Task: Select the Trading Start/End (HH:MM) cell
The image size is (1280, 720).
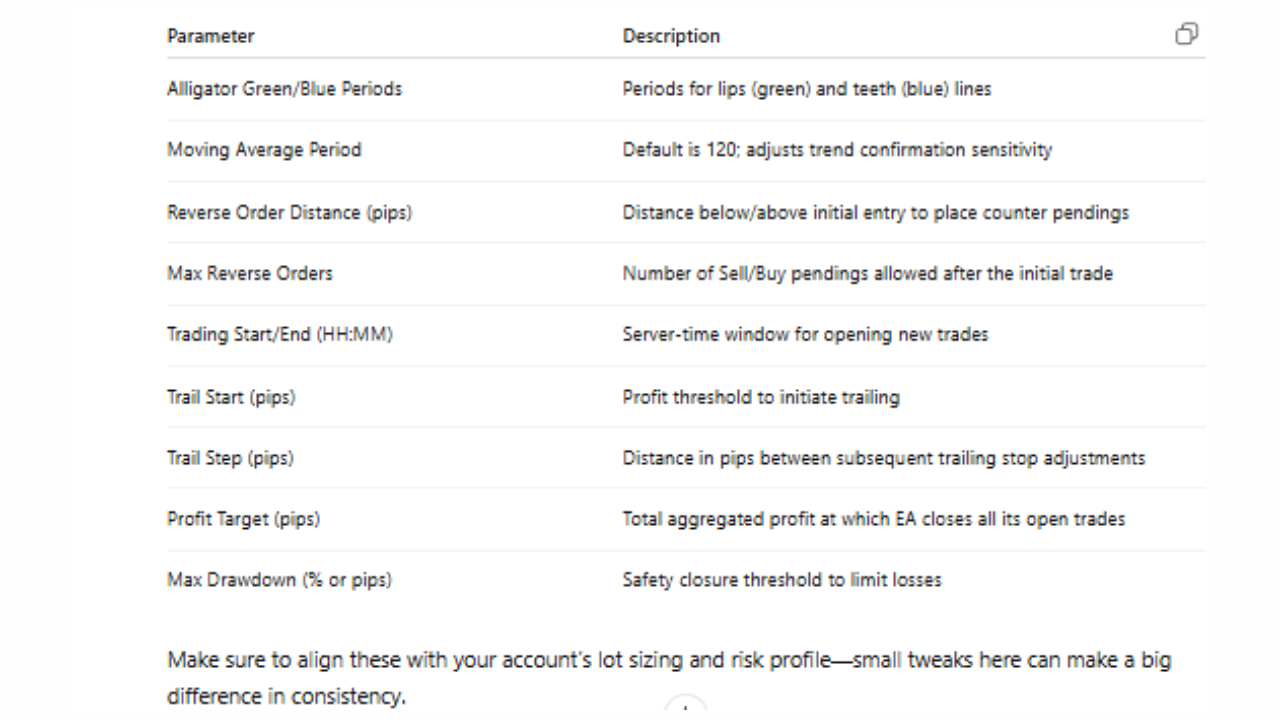Action: tap(280, 335)
